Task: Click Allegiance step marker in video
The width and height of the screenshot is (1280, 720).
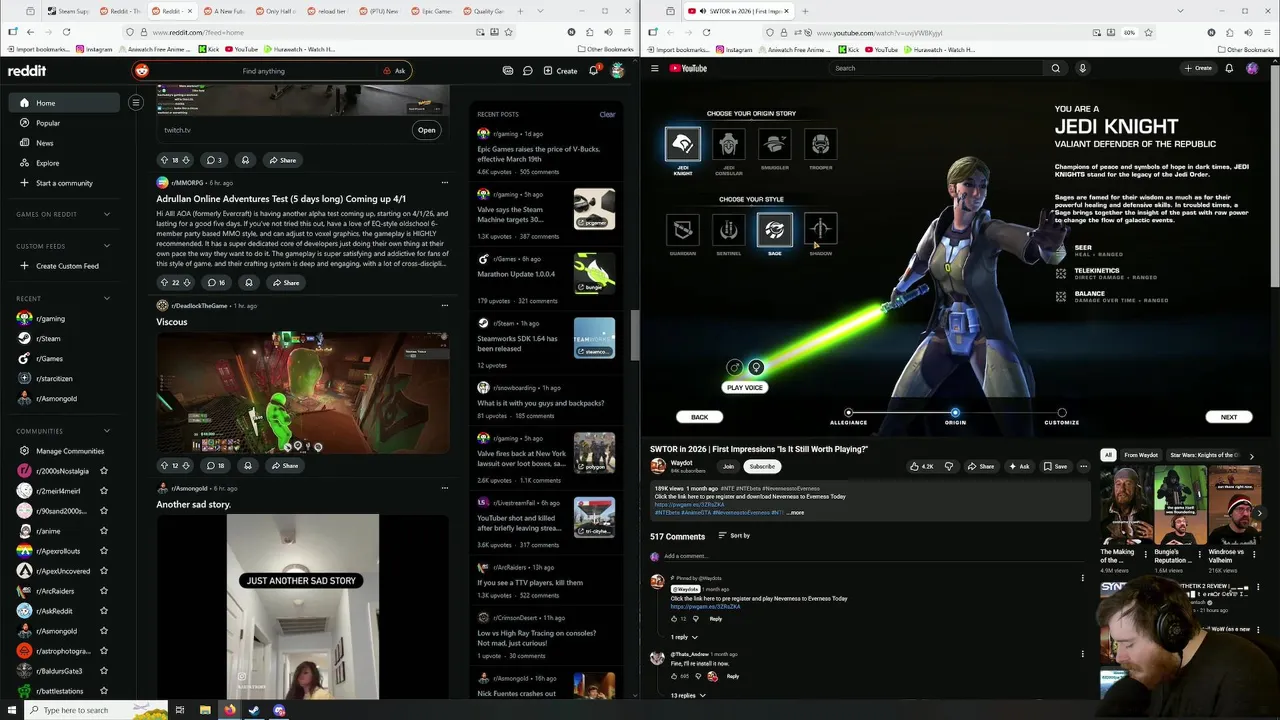Action: (849, 413)
